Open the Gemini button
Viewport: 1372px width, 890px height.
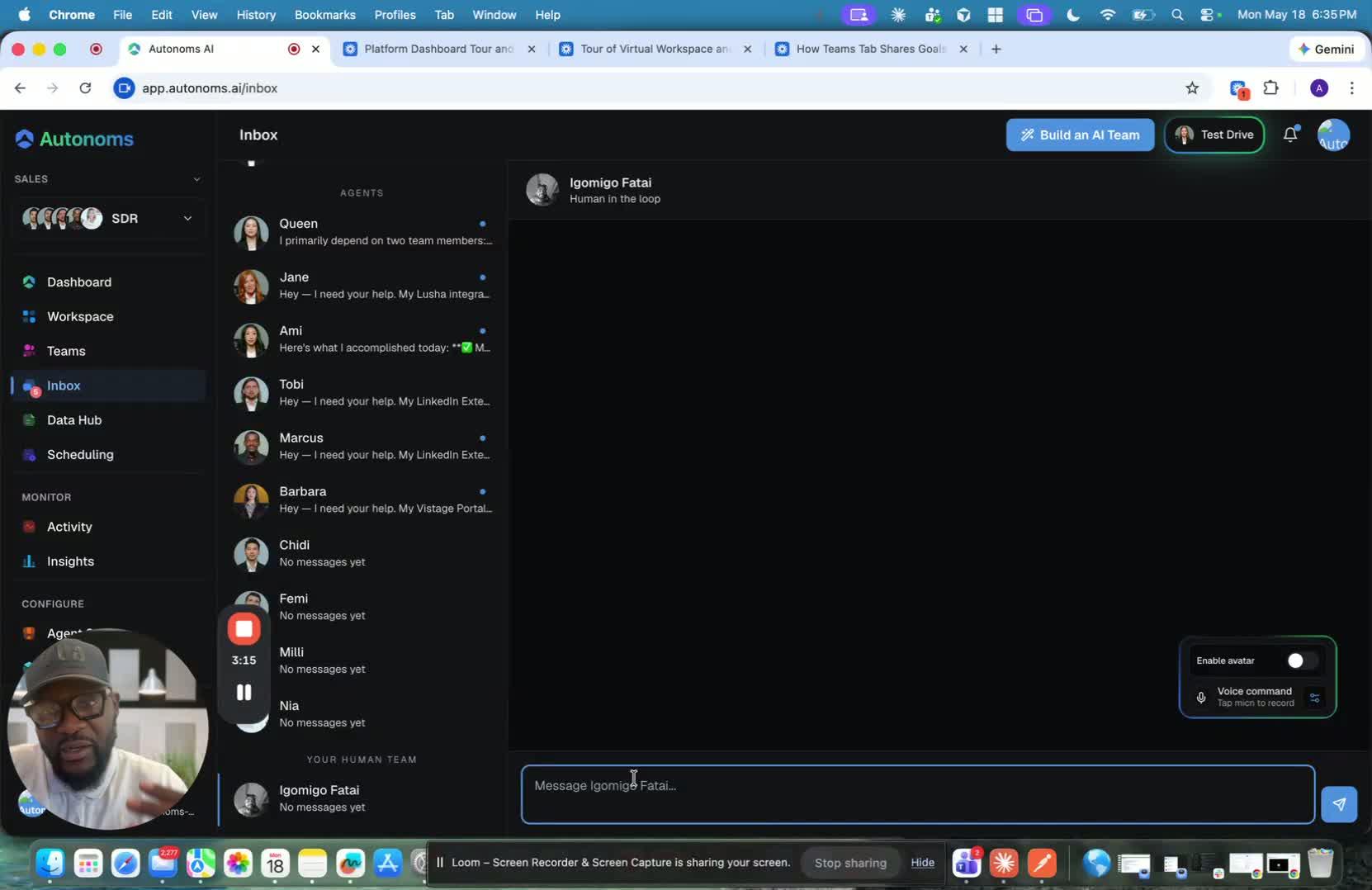point(1327,50)
